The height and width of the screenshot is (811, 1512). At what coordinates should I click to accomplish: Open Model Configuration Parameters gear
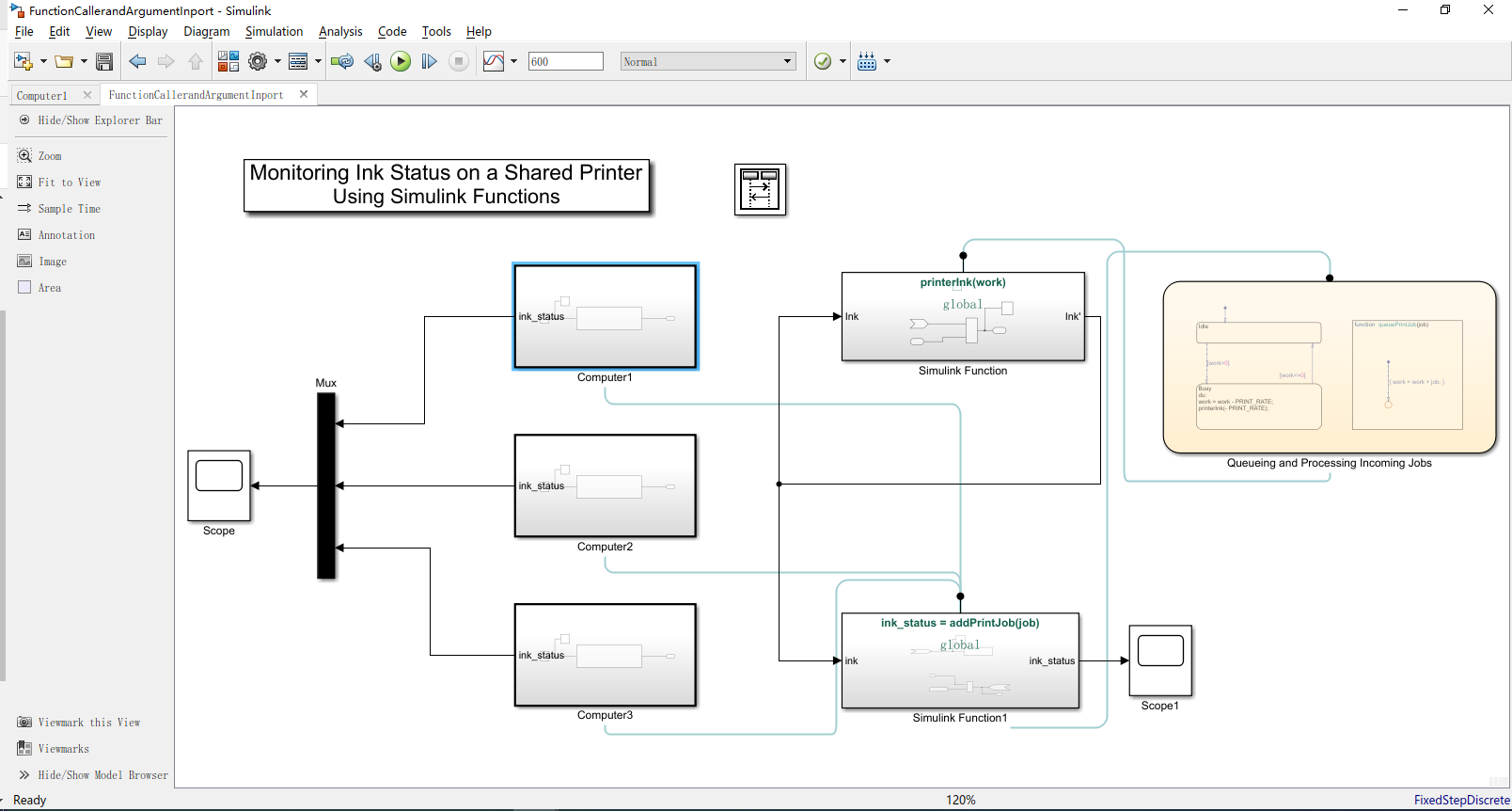[x=258, y=62]
